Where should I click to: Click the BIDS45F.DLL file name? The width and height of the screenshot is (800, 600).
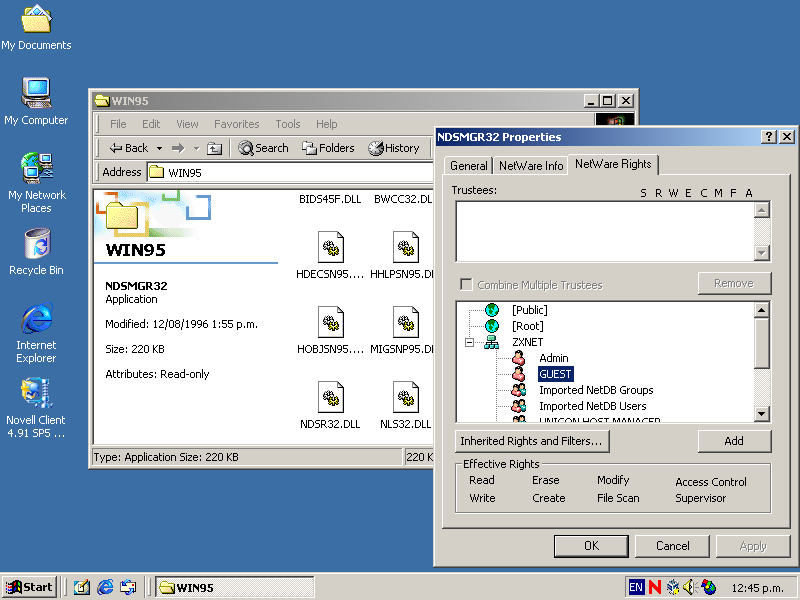click(x=330, y=199)
